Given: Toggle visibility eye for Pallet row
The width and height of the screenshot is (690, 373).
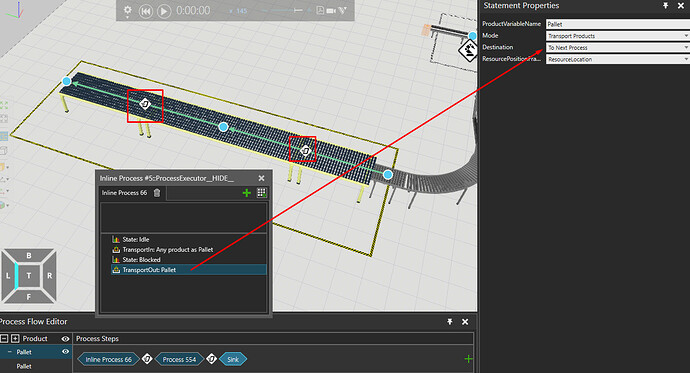Looking at the screenshot, I should 66,352.
